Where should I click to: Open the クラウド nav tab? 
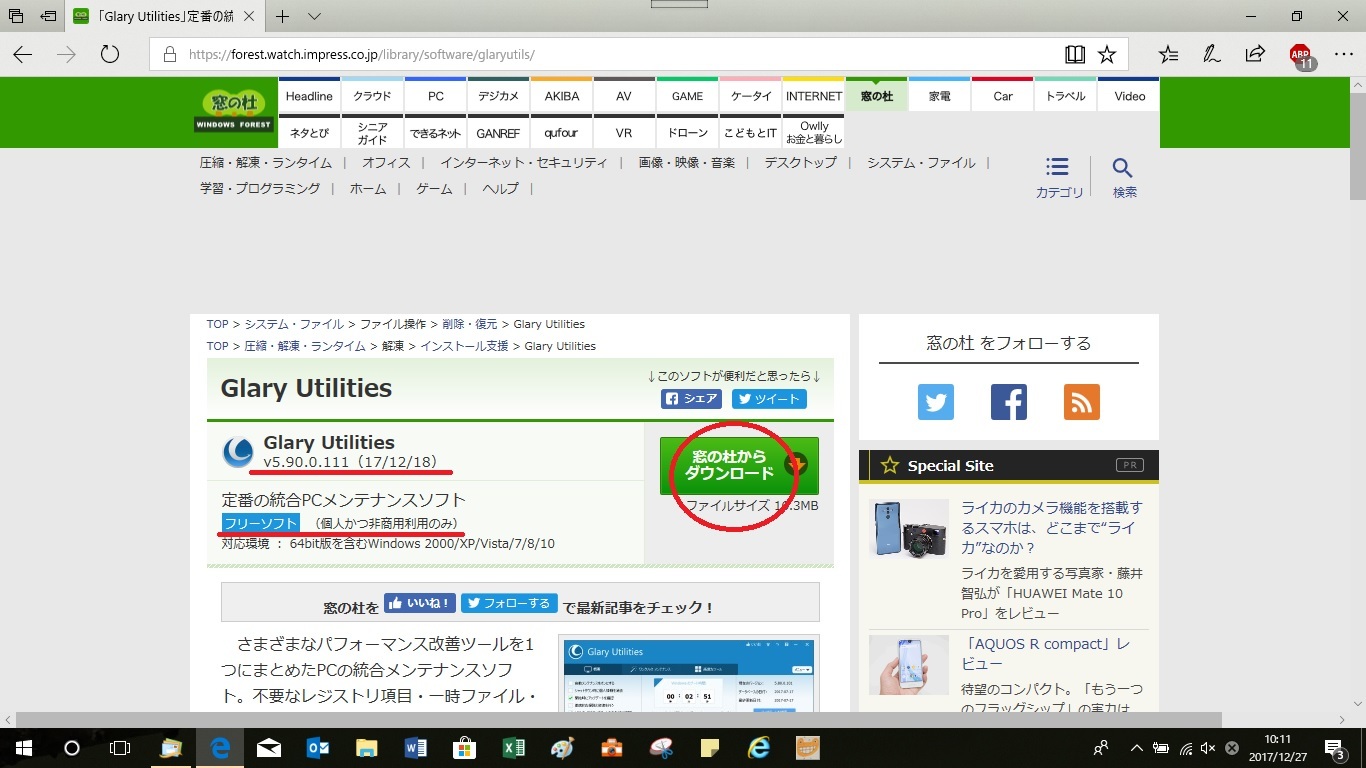pos(372,96)
